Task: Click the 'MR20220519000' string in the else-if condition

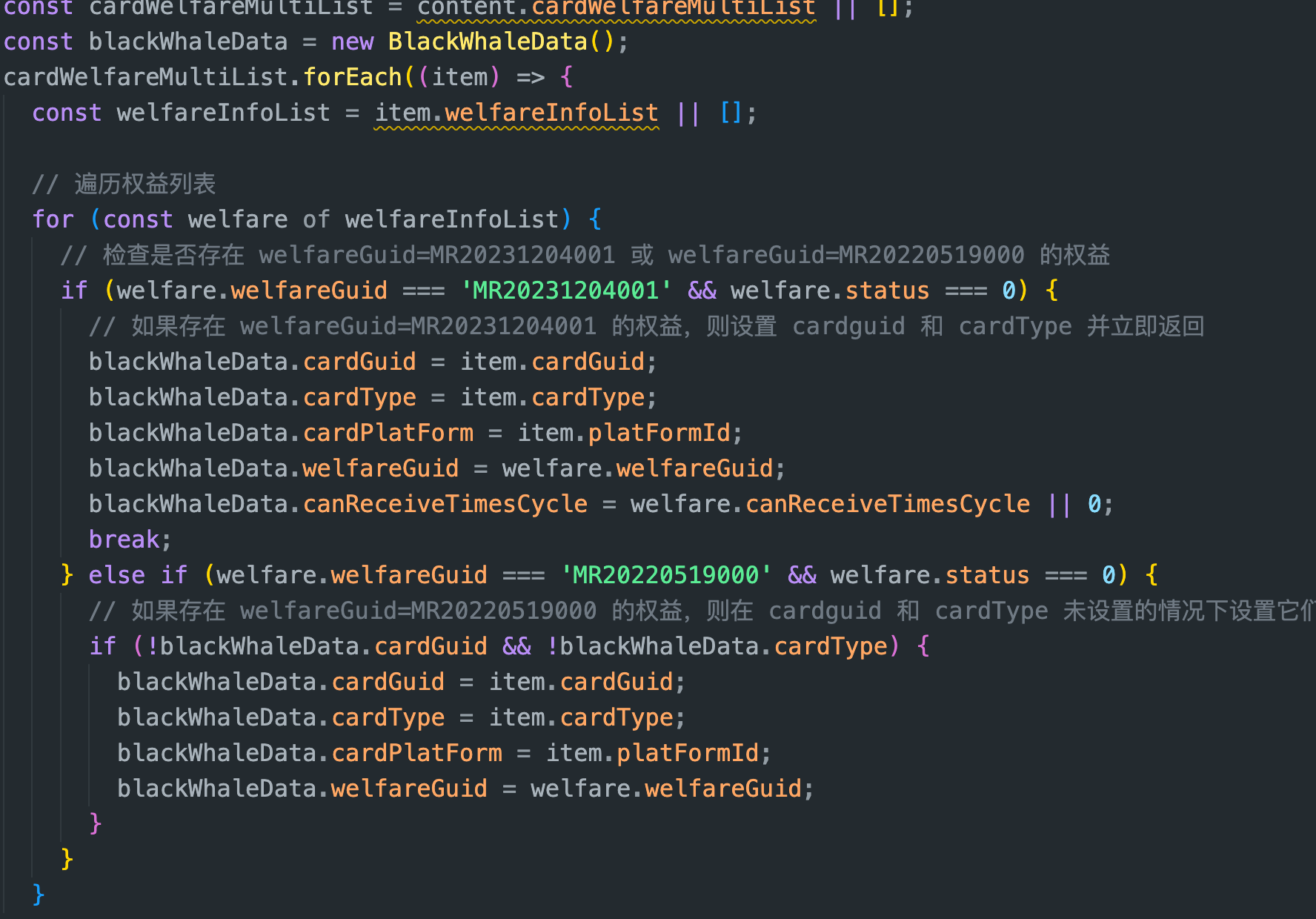Action: pyautogui.click(x=665, y=575)
